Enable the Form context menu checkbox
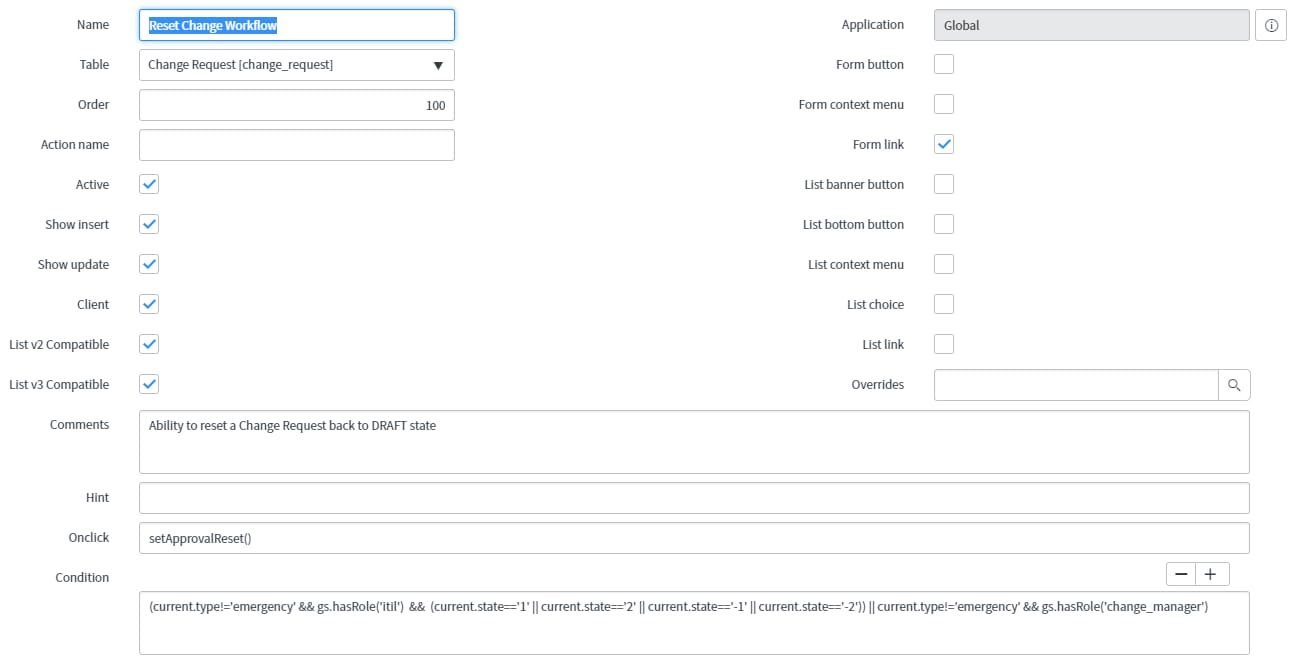Image resolution: width=1294 pixels, height=661 pixels. coord(944,104)
